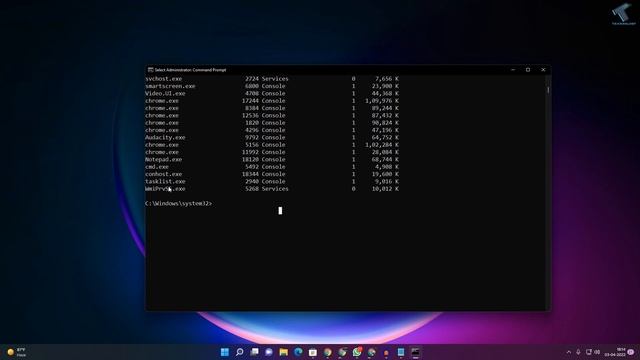
Task: Close the Command Prompt window
Action: [x=543, y=70]
